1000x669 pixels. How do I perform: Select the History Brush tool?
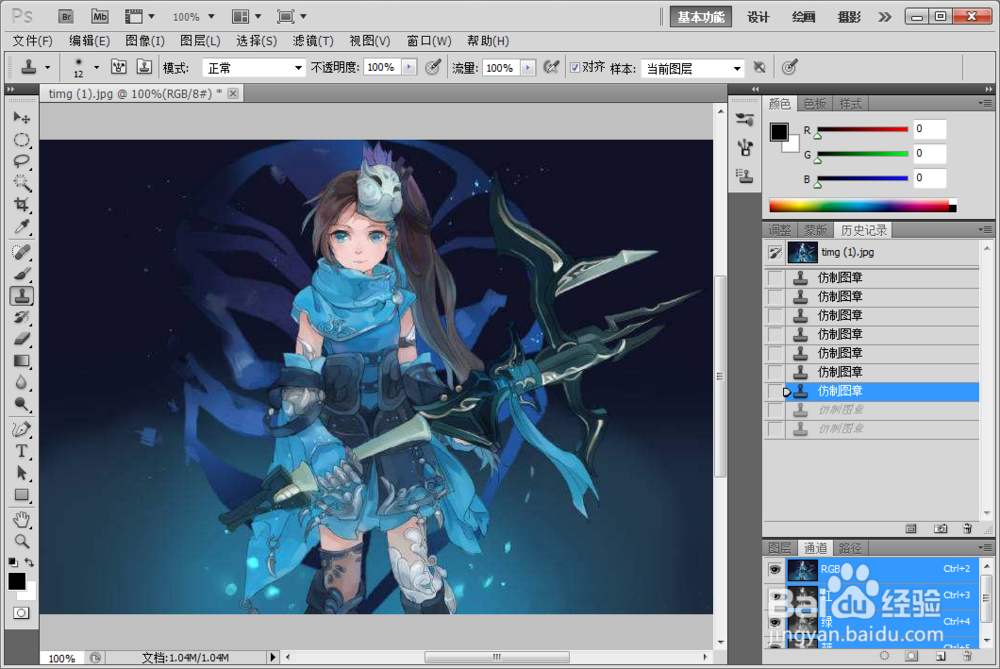(x=22, y=317)
